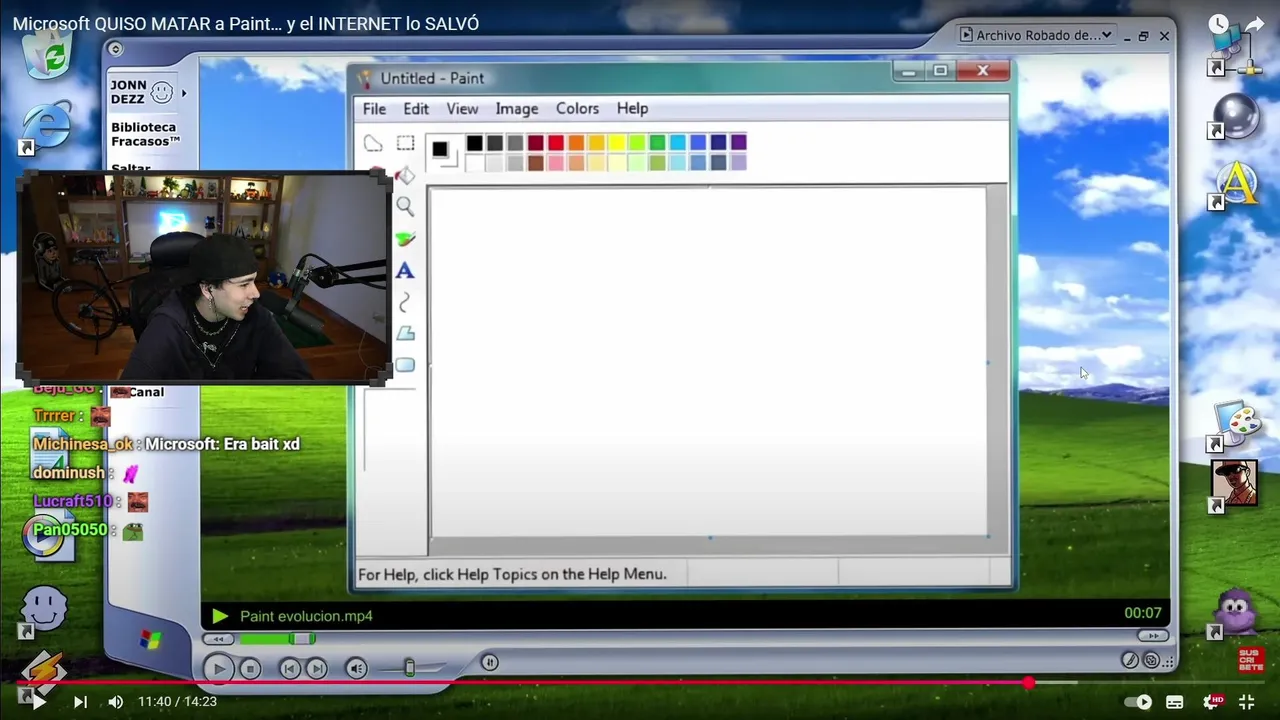The width and height of the screenshot is (1280, 720).
Task: Open Biblioteca Fracasos in the media player sidebar
Action: click(144, 134)
